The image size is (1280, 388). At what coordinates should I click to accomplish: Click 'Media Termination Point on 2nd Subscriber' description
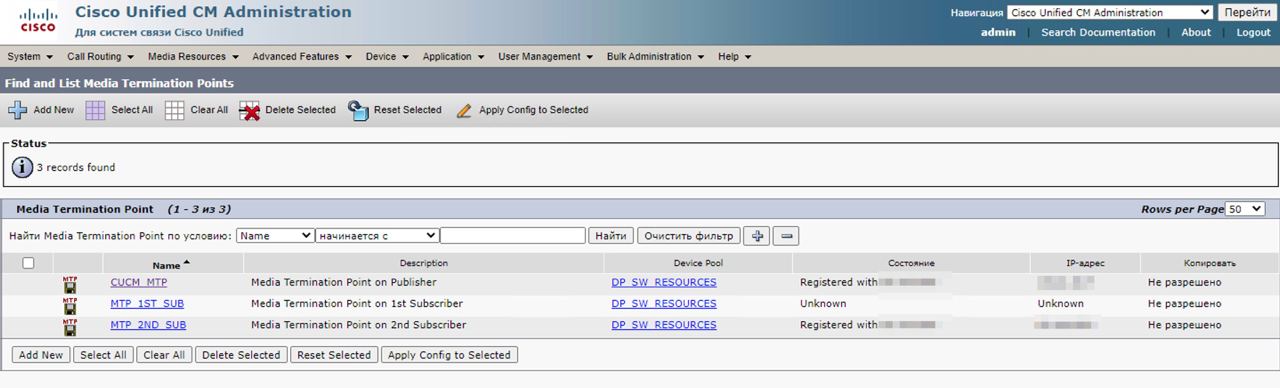click(x=358, y=325)
